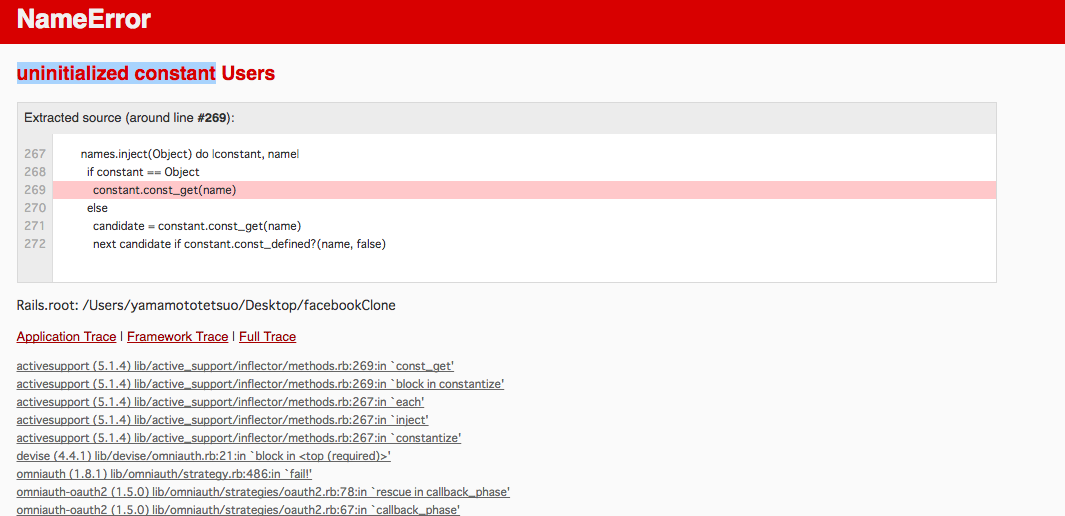
Task: Switch to the Framework Trace view
Action: click(177, 337)
